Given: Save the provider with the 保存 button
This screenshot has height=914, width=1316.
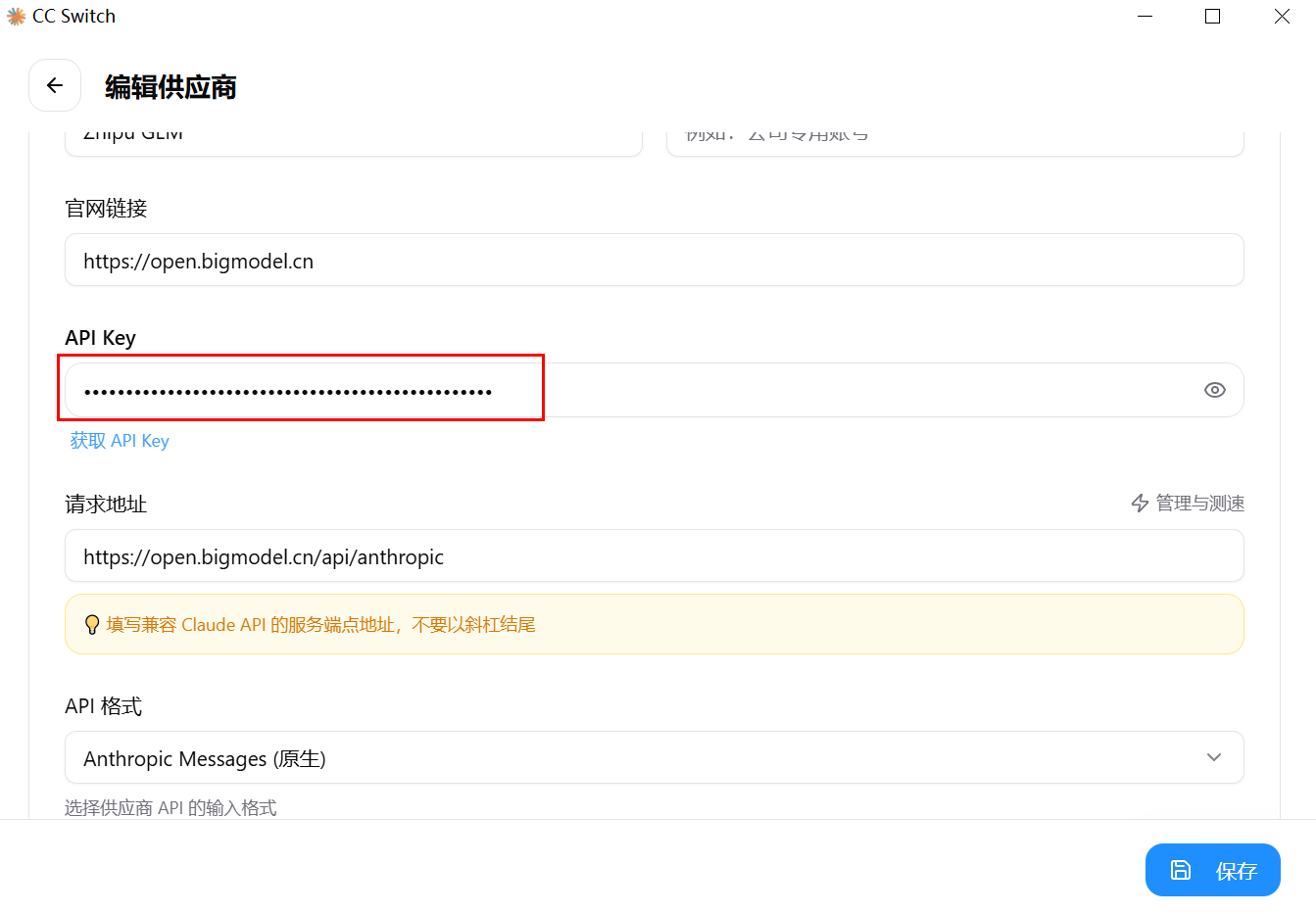Looking at the screenshot, I should [1213, 870].
